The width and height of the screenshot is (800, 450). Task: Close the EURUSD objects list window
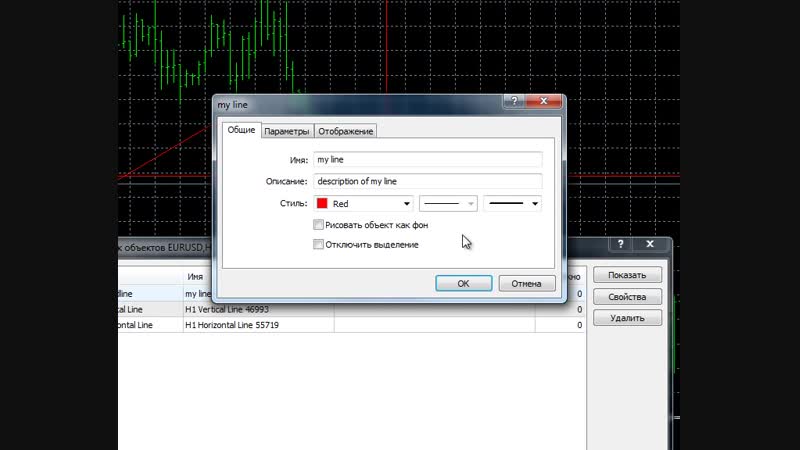(652, 244)
